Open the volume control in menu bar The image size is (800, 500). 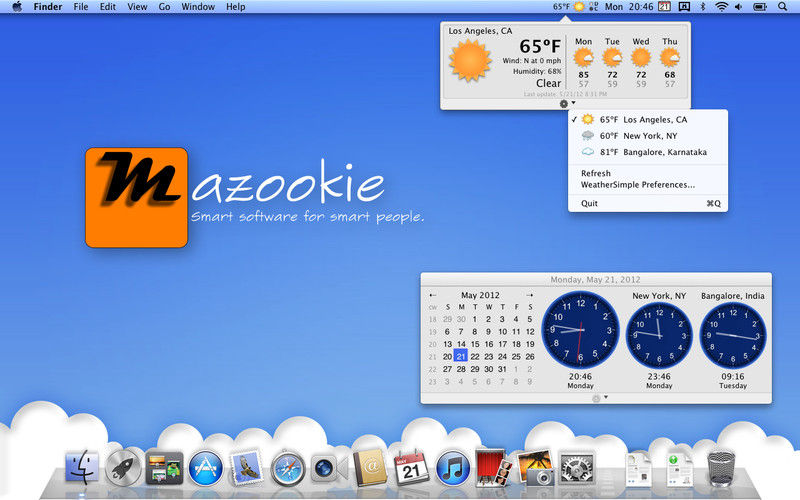(739, 7)
